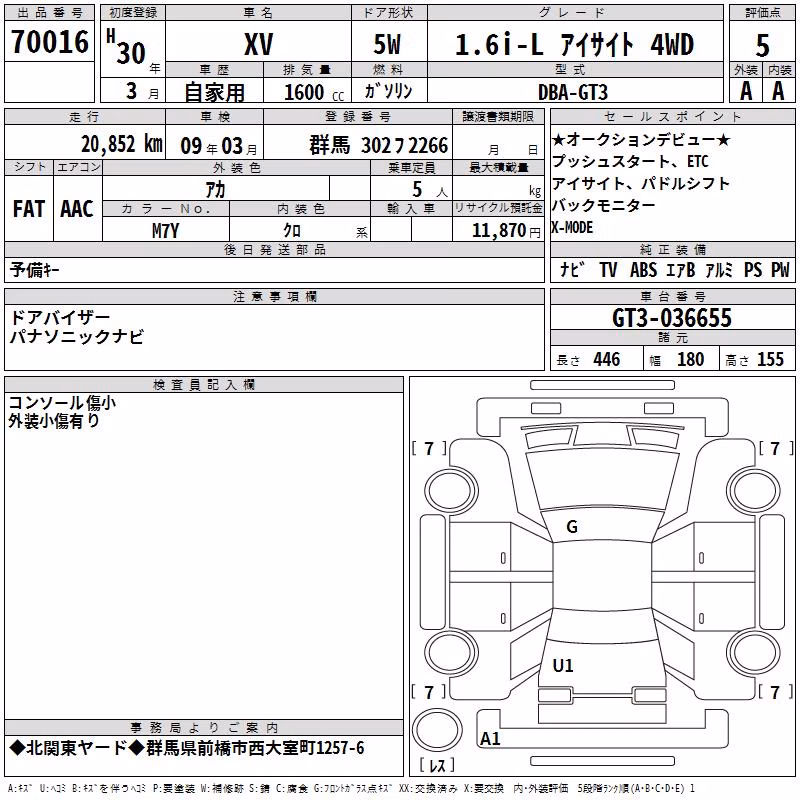The height and width of the screenshot is (800, 800).
Task: Click the 検査員記入欄 header
Action: (204, 385)
